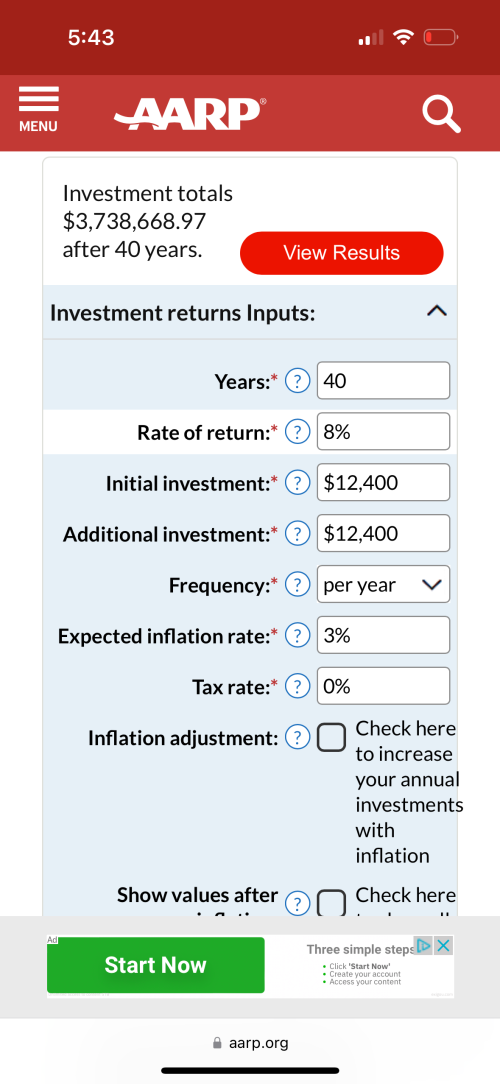Open help icon for Expected inflation rate
The image size is (500, 1084).
tap(297, 636)
